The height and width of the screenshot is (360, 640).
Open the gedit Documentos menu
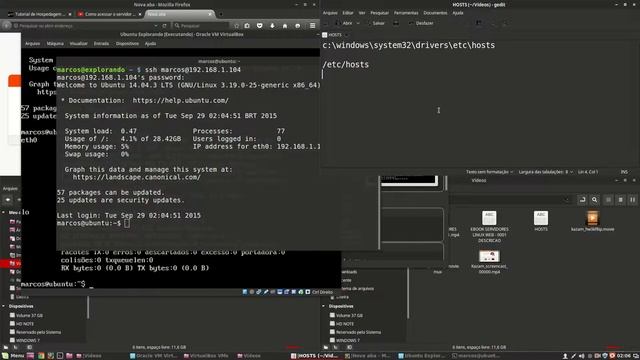pyautogui.click(x=435, y=13)
